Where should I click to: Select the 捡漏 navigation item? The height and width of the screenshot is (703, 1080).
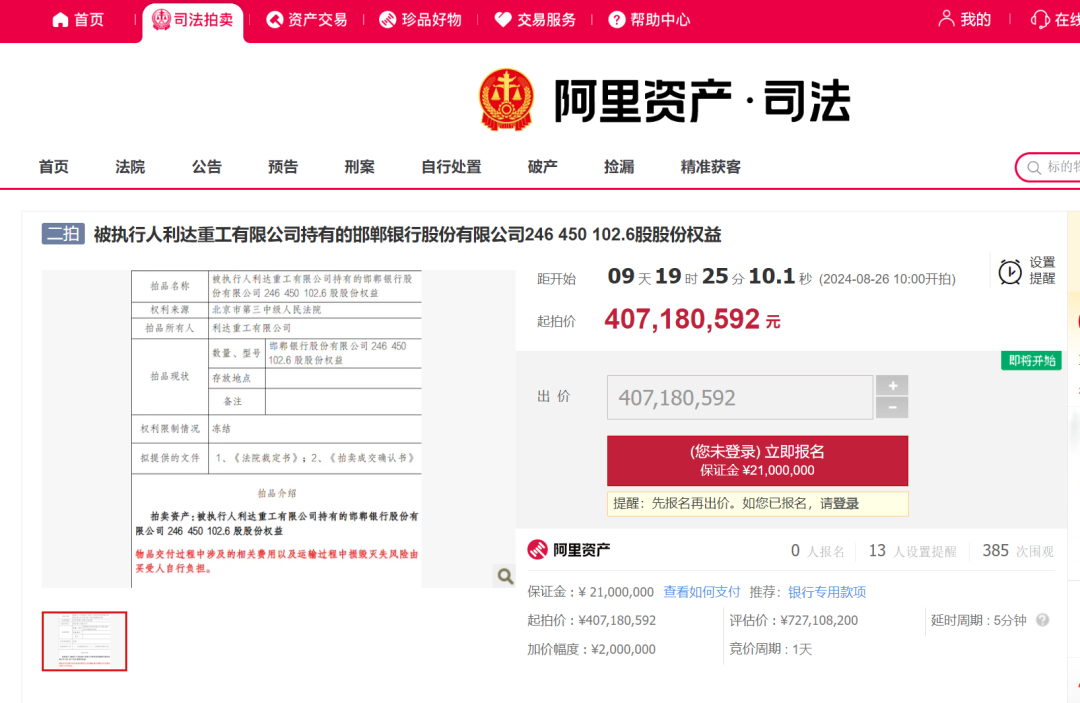(x=619, y=167)
